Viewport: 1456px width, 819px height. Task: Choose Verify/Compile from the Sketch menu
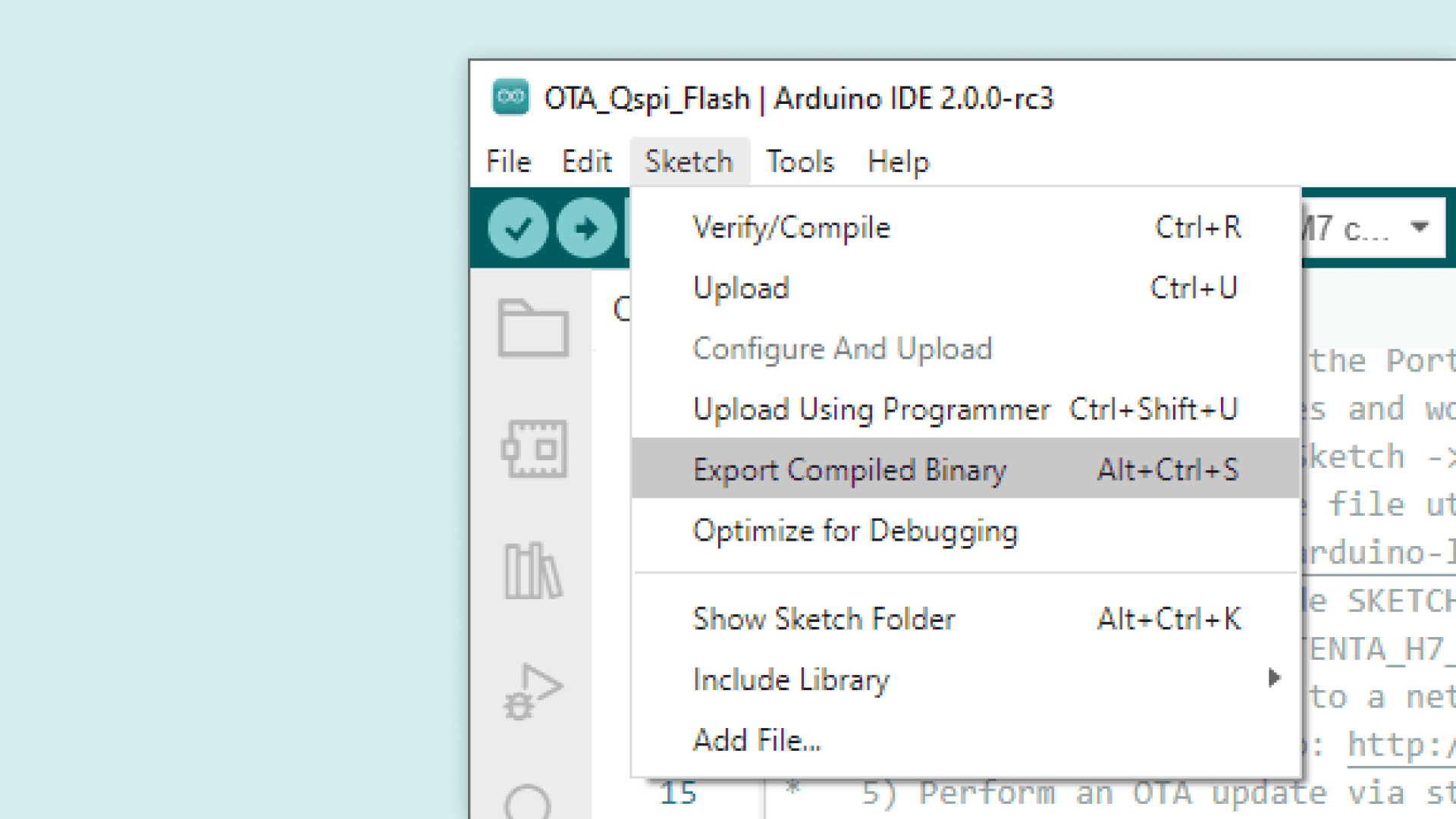(791, 227)
